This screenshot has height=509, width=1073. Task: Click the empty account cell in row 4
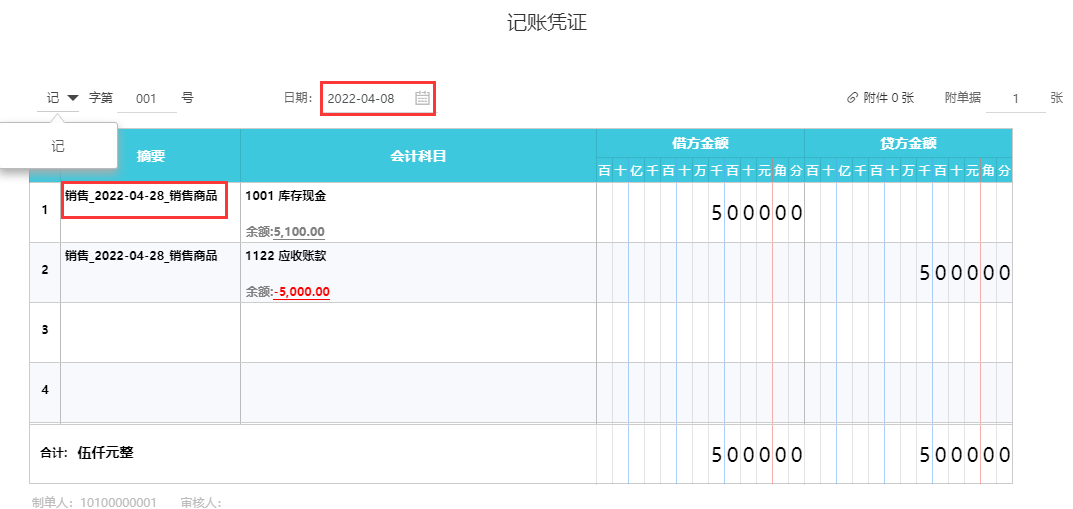(x=418, y=392)
